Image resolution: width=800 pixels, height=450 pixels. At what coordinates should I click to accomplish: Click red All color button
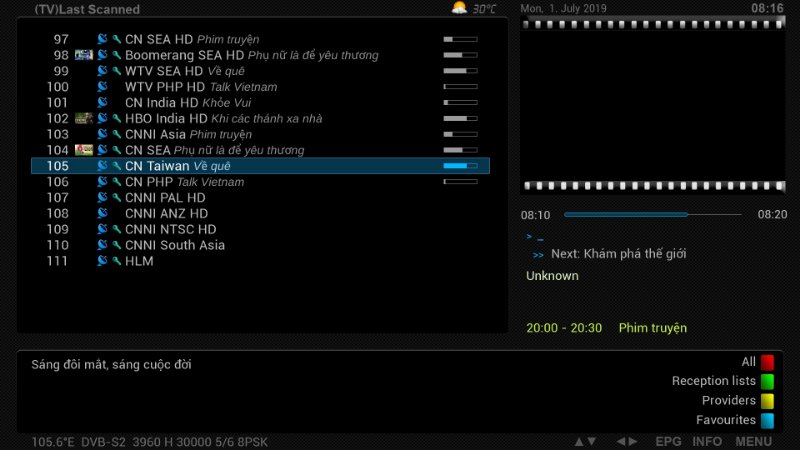767,362
